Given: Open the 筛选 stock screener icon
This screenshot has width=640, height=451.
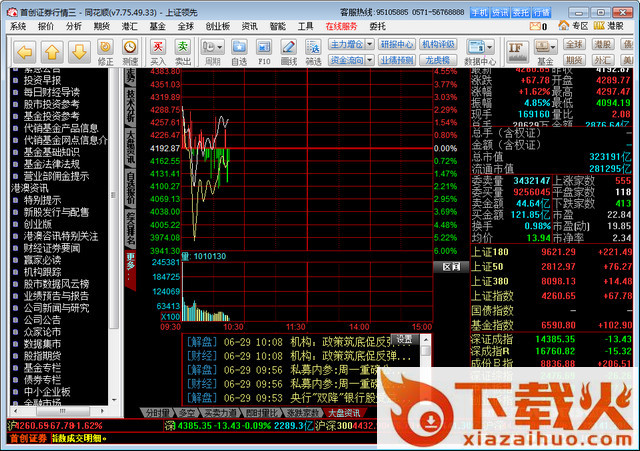Looking at the screenshot, I should click(313, 52).
